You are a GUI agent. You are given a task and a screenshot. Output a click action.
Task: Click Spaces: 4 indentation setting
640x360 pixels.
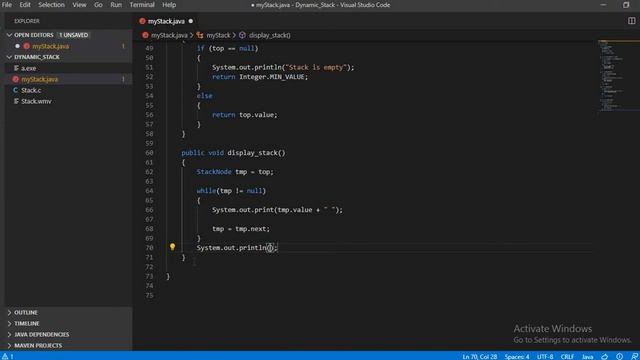[x=517, y=356]
